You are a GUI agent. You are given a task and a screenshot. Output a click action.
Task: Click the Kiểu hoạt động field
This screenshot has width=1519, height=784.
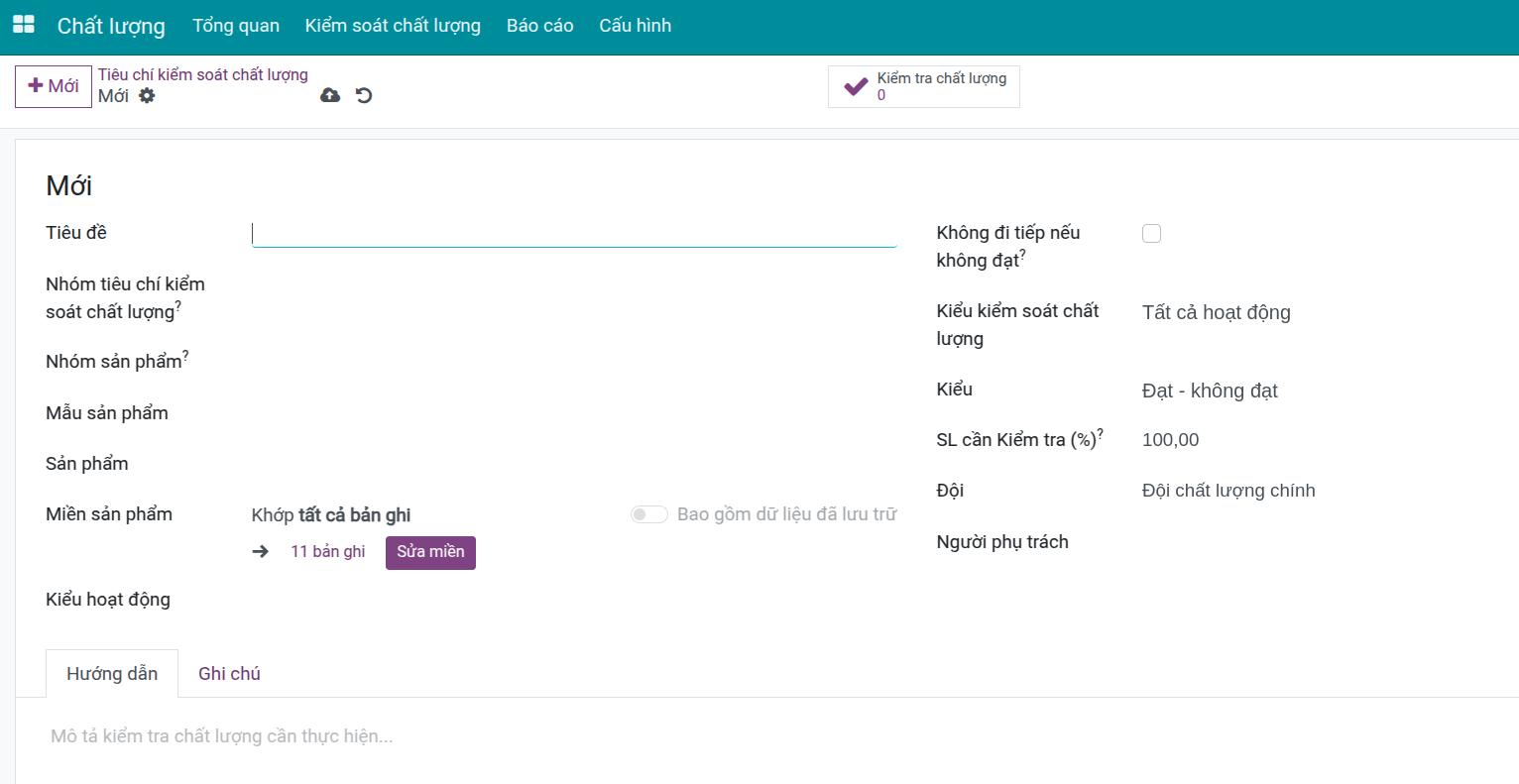click(x=574, y=600)
